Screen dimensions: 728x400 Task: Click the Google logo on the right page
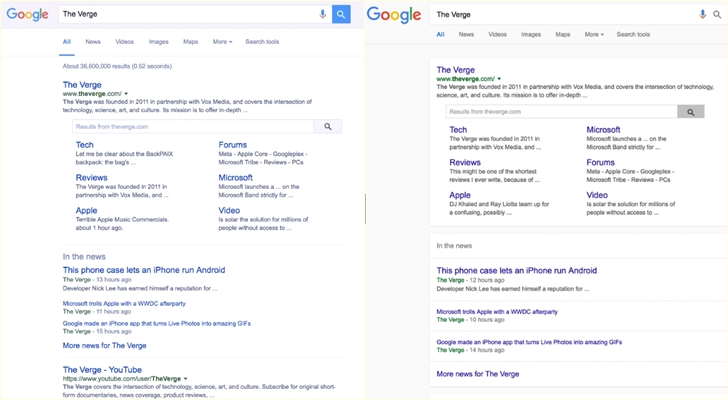pyautogui.click(x=394, y=15)
